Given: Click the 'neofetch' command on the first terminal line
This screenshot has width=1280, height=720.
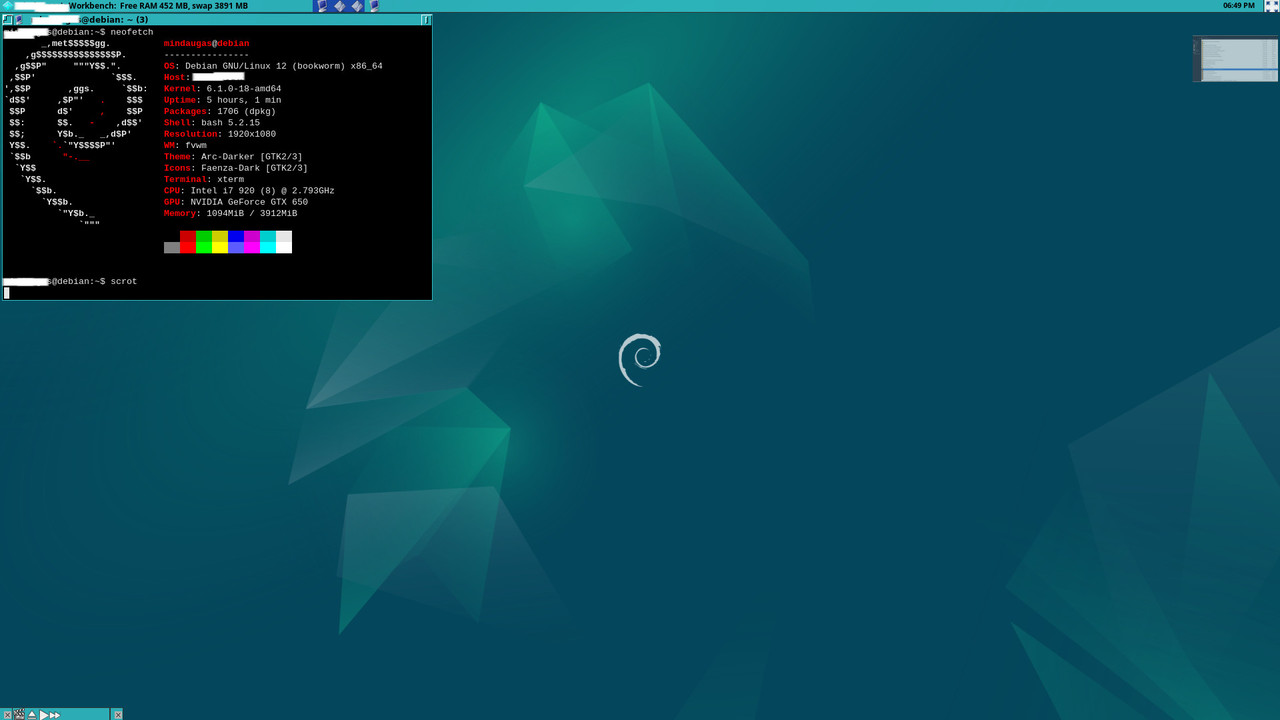Looking at the screenshot, I should pyautogui.click(x=132, y=32).
